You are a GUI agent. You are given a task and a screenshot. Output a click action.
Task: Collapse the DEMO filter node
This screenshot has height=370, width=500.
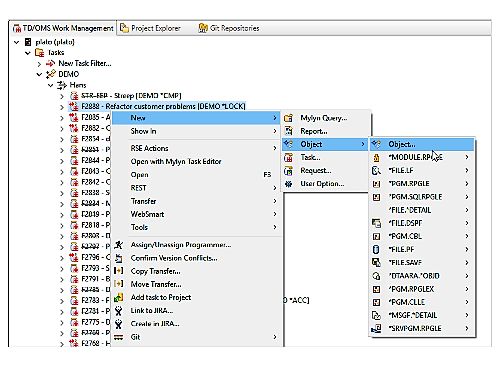pyautogui.click(x=39, y=74)
